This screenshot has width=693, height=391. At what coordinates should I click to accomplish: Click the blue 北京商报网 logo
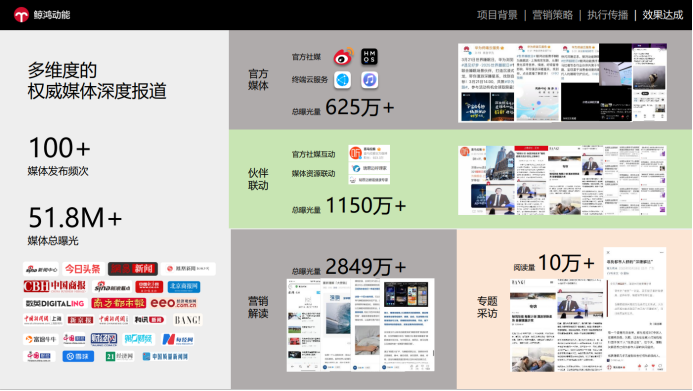coord(184,286)
